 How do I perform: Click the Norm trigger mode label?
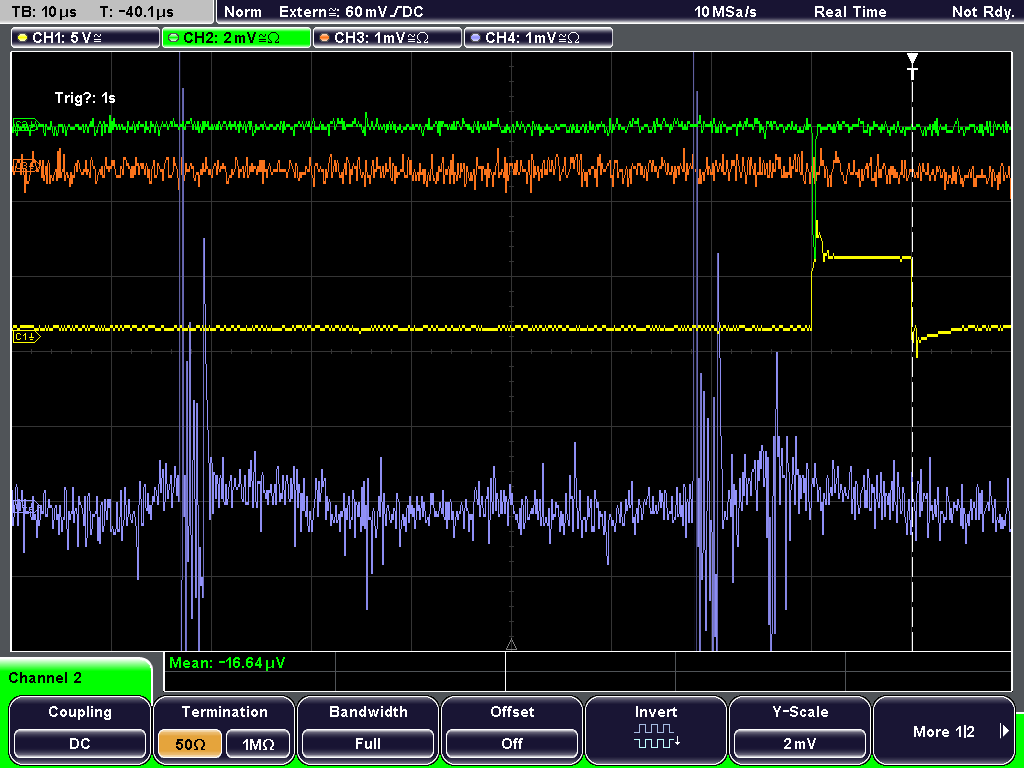pyautogui.click(x=243, y=12)
